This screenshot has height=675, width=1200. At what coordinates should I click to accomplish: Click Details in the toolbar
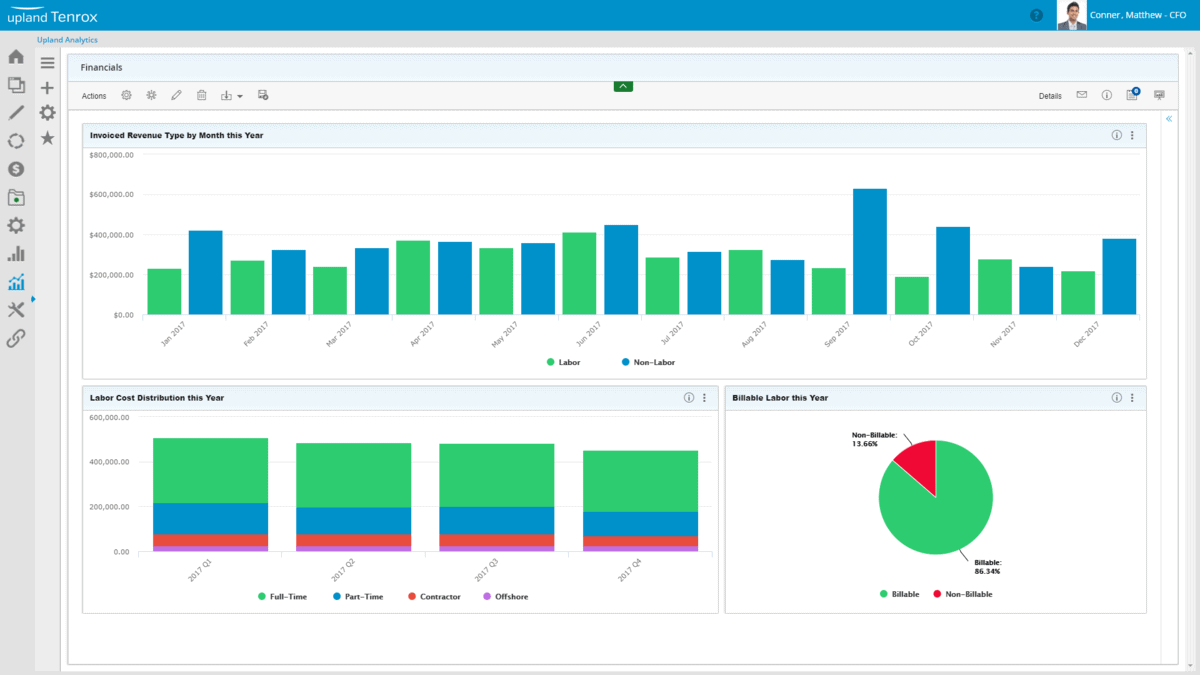(x=1049, y=95)
